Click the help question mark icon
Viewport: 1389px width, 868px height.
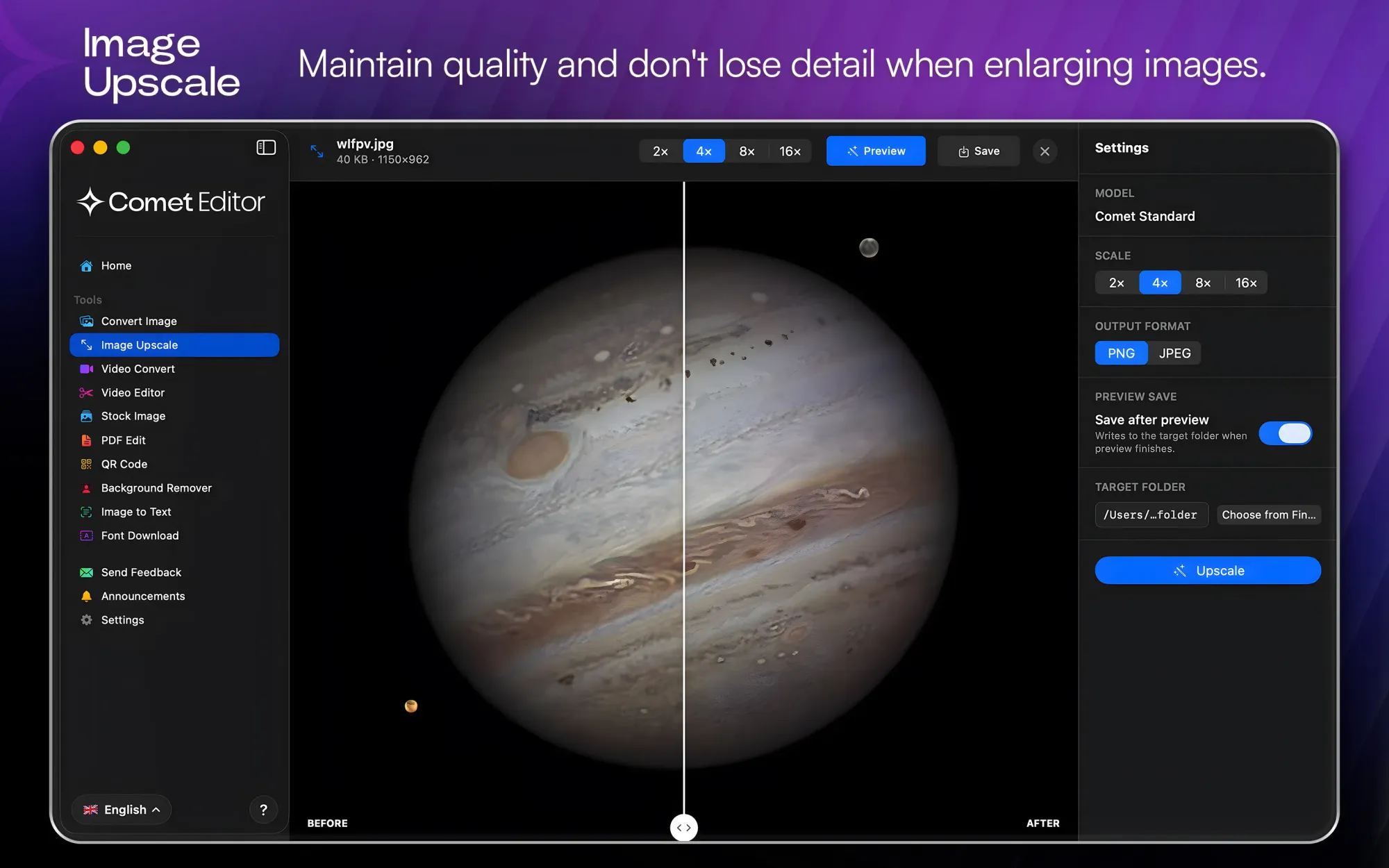coord(263,810)
